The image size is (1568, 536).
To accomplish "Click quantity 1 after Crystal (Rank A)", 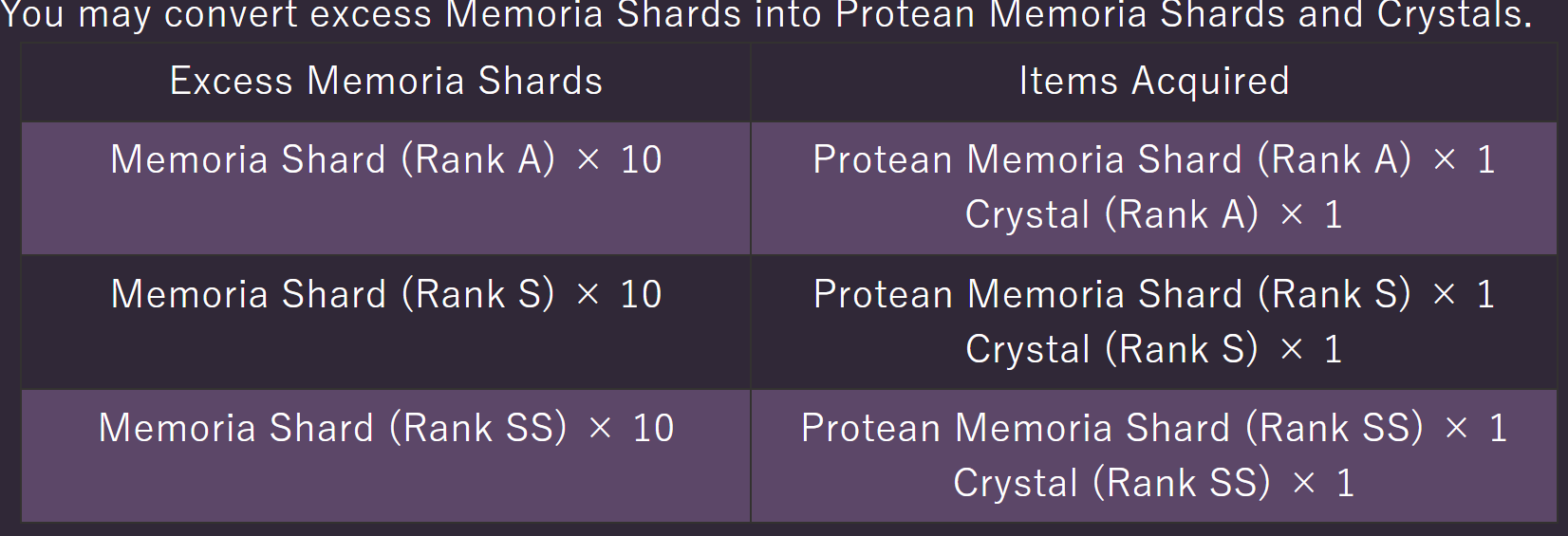I will click(x=1334, y=215).
